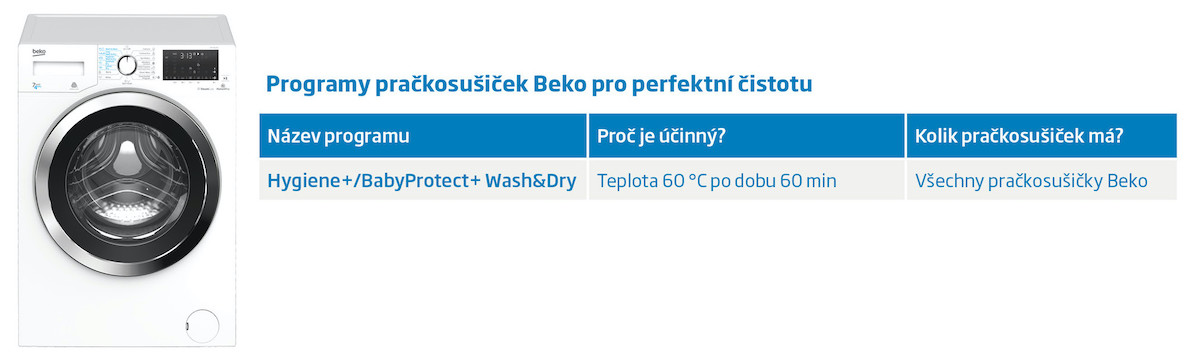Click the washer door glass window
Viewport: 1190px width, 361px height.
[121, 182]
